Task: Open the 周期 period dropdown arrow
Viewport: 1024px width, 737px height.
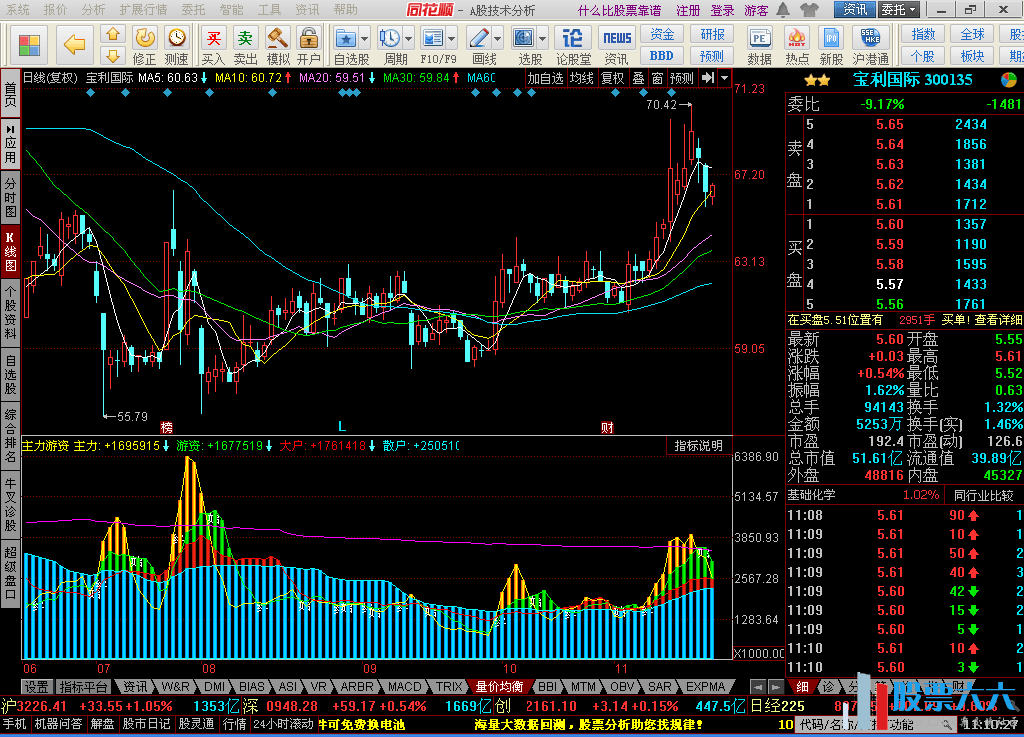Action: pyautogui.click(x=408, y=39)
